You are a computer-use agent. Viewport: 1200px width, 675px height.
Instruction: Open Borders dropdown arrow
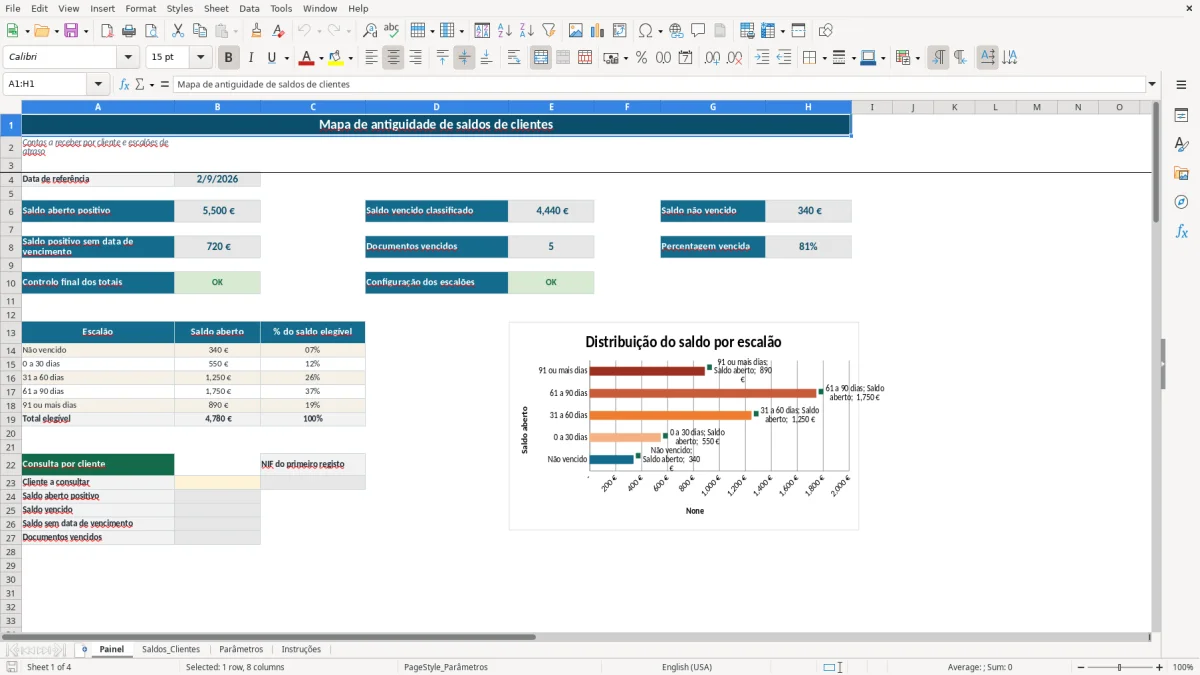pos(824,58)
